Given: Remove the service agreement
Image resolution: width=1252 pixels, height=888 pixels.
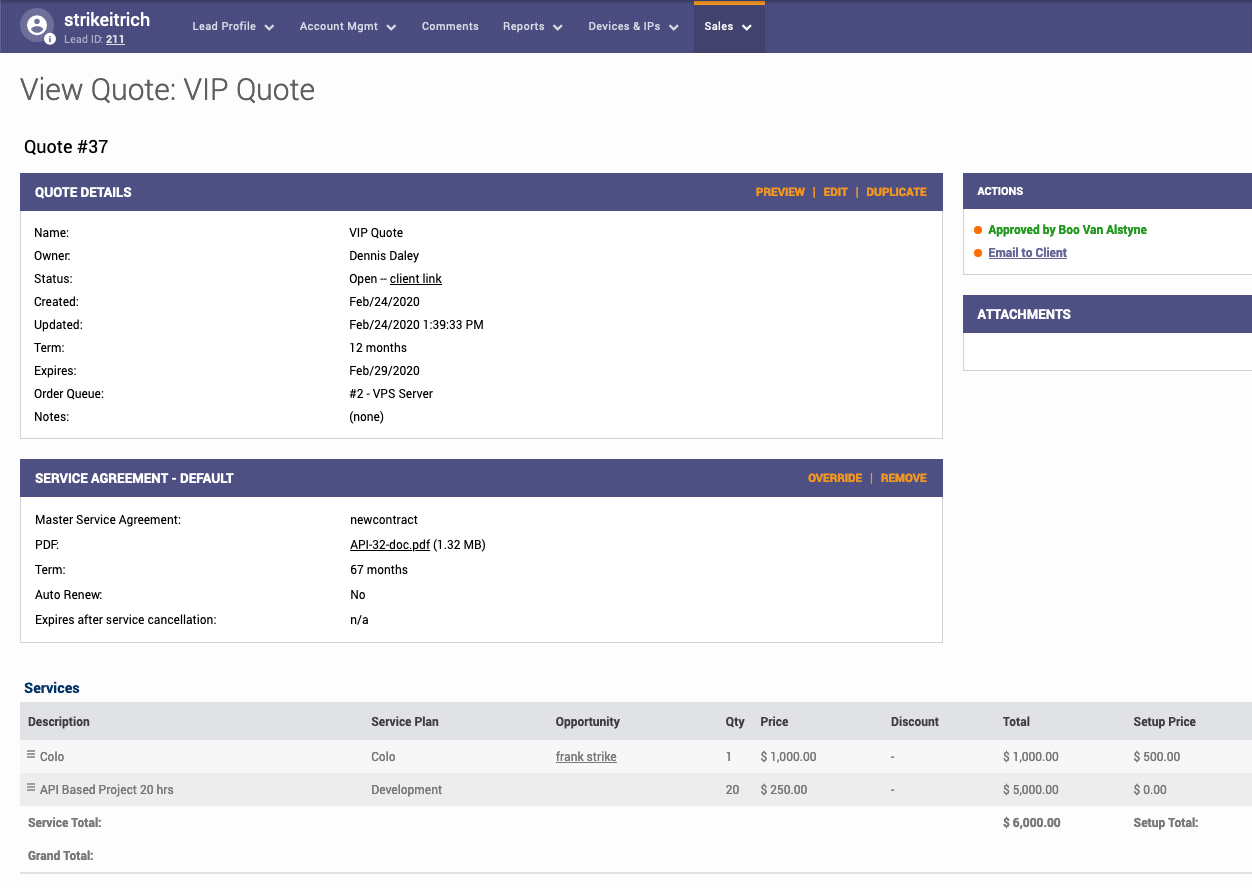Looking at the screenshot, I should coord(903,478).
